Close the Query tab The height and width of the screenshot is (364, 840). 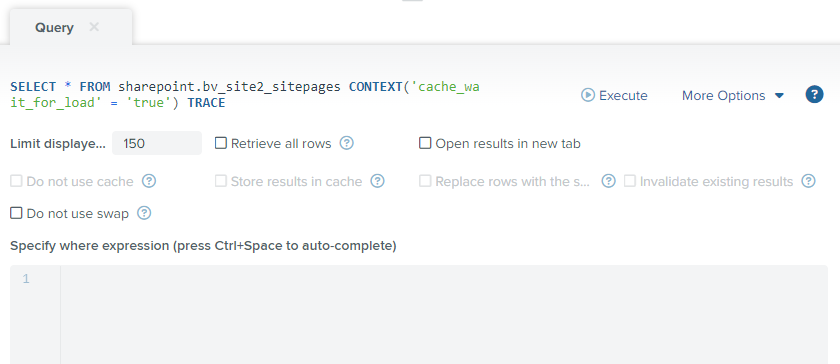(94, 27)
